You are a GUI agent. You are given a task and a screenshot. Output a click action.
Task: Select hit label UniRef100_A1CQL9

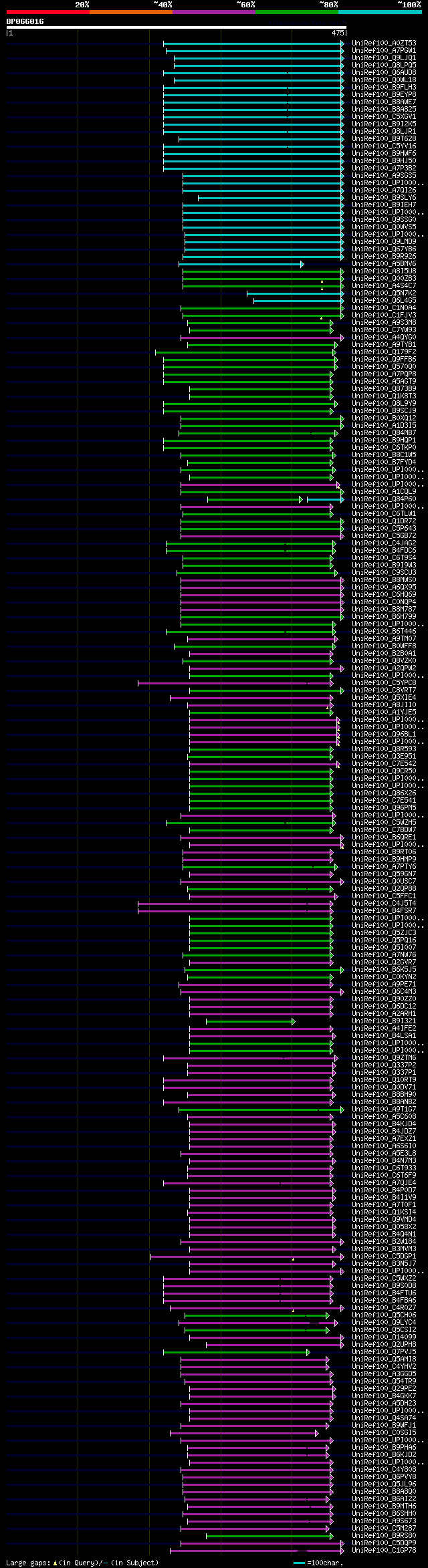[384, 492]
